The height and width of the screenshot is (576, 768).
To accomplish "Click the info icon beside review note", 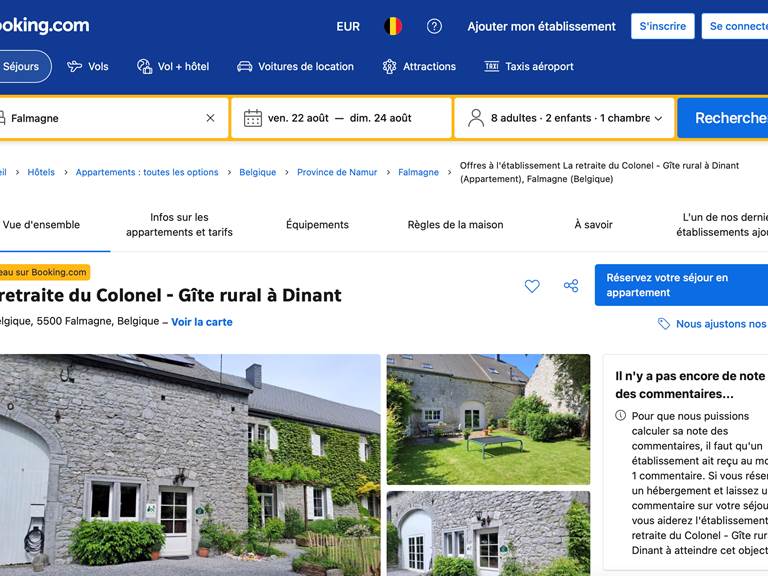I will 621,416.
